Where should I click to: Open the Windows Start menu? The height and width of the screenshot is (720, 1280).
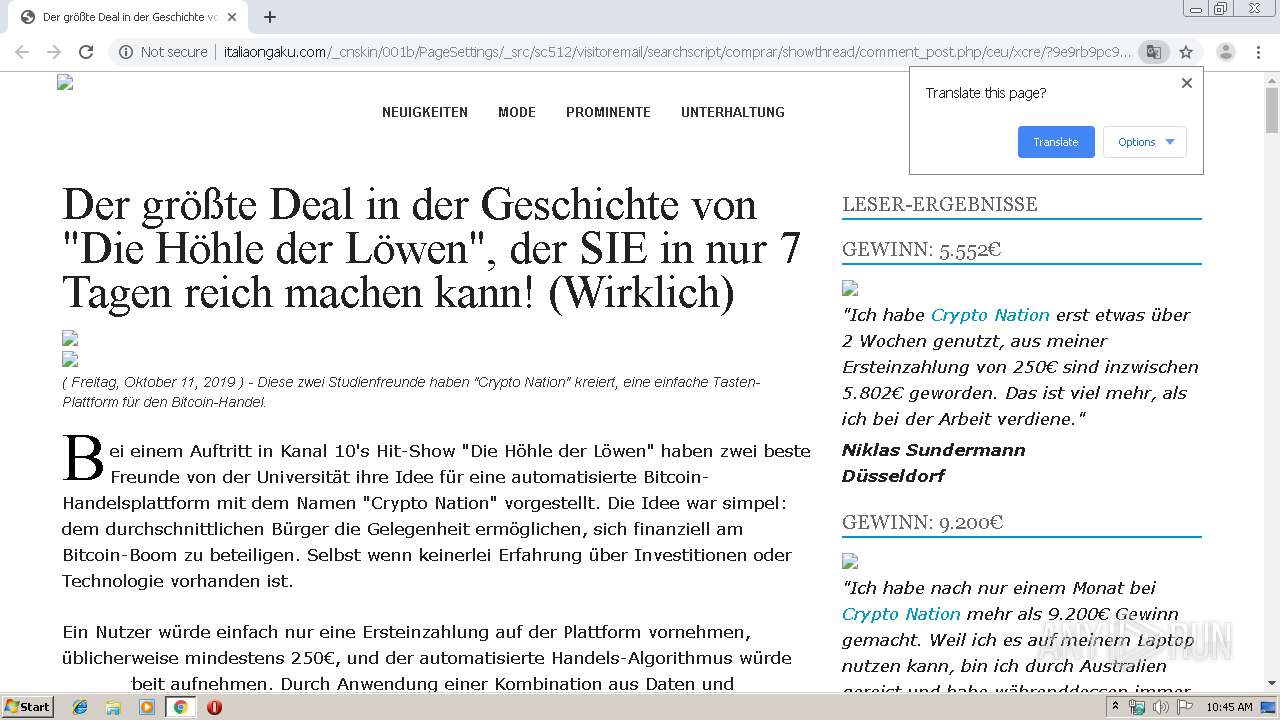(27, 706)
